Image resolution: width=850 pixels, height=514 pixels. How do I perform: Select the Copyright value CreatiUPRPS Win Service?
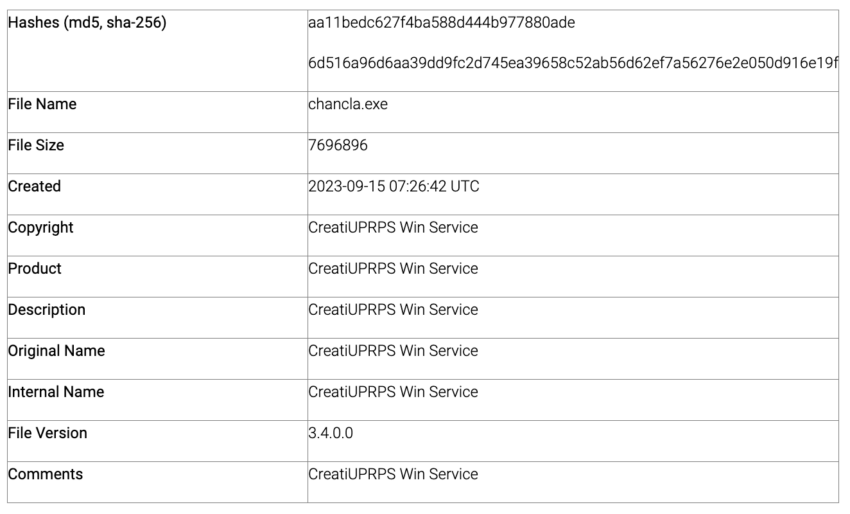click(x=393, y=228)
